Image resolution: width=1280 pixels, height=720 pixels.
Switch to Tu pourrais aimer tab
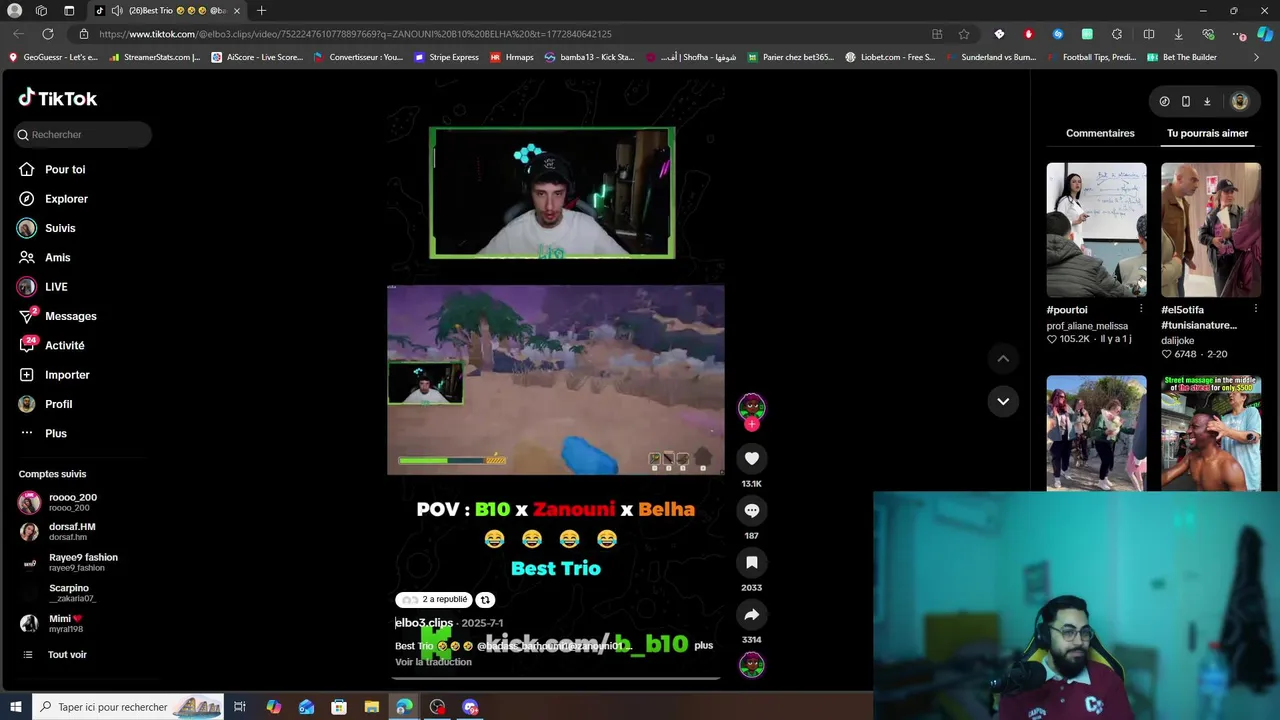pyautogui.click(x=1207, y=133)
